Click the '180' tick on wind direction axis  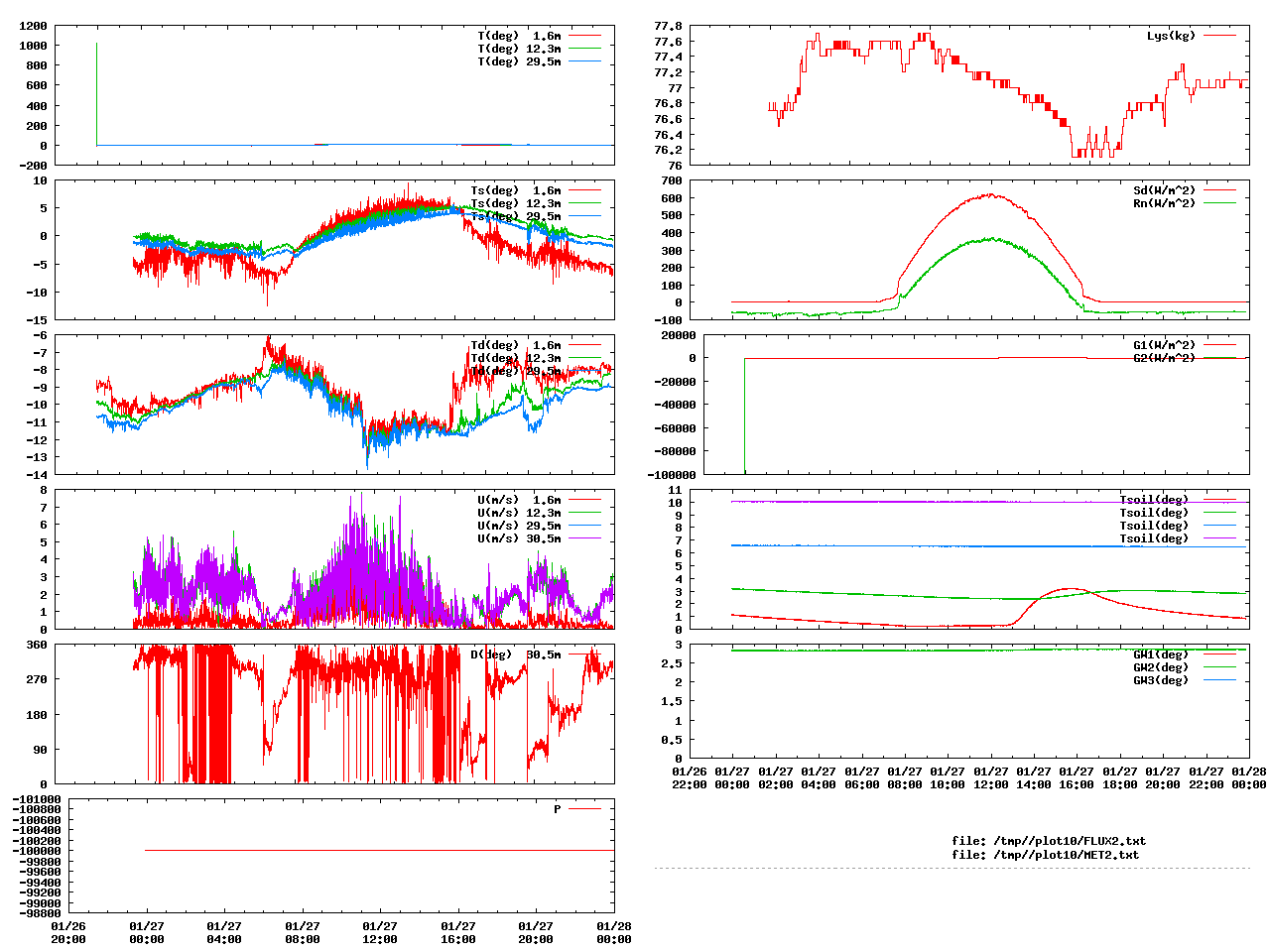tap(37, 714)
